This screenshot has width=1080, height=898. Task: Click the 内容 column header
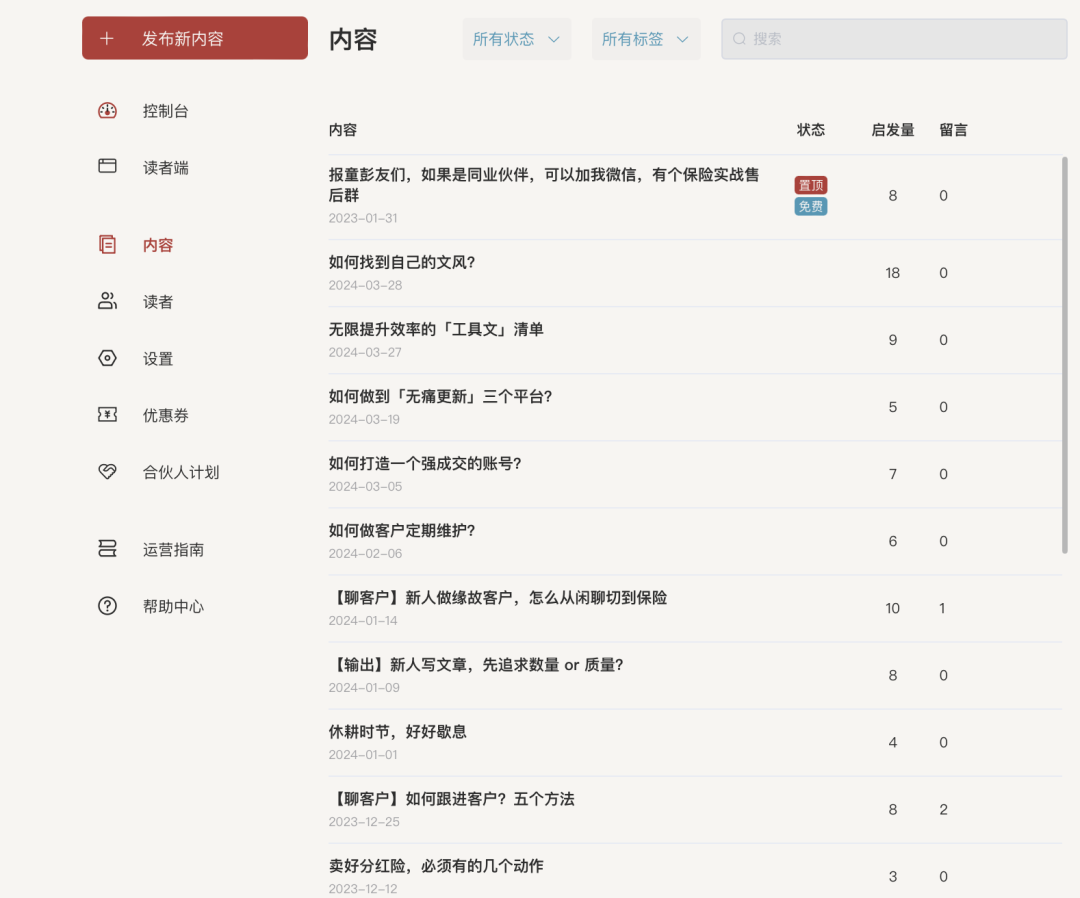tap(342, 129)
